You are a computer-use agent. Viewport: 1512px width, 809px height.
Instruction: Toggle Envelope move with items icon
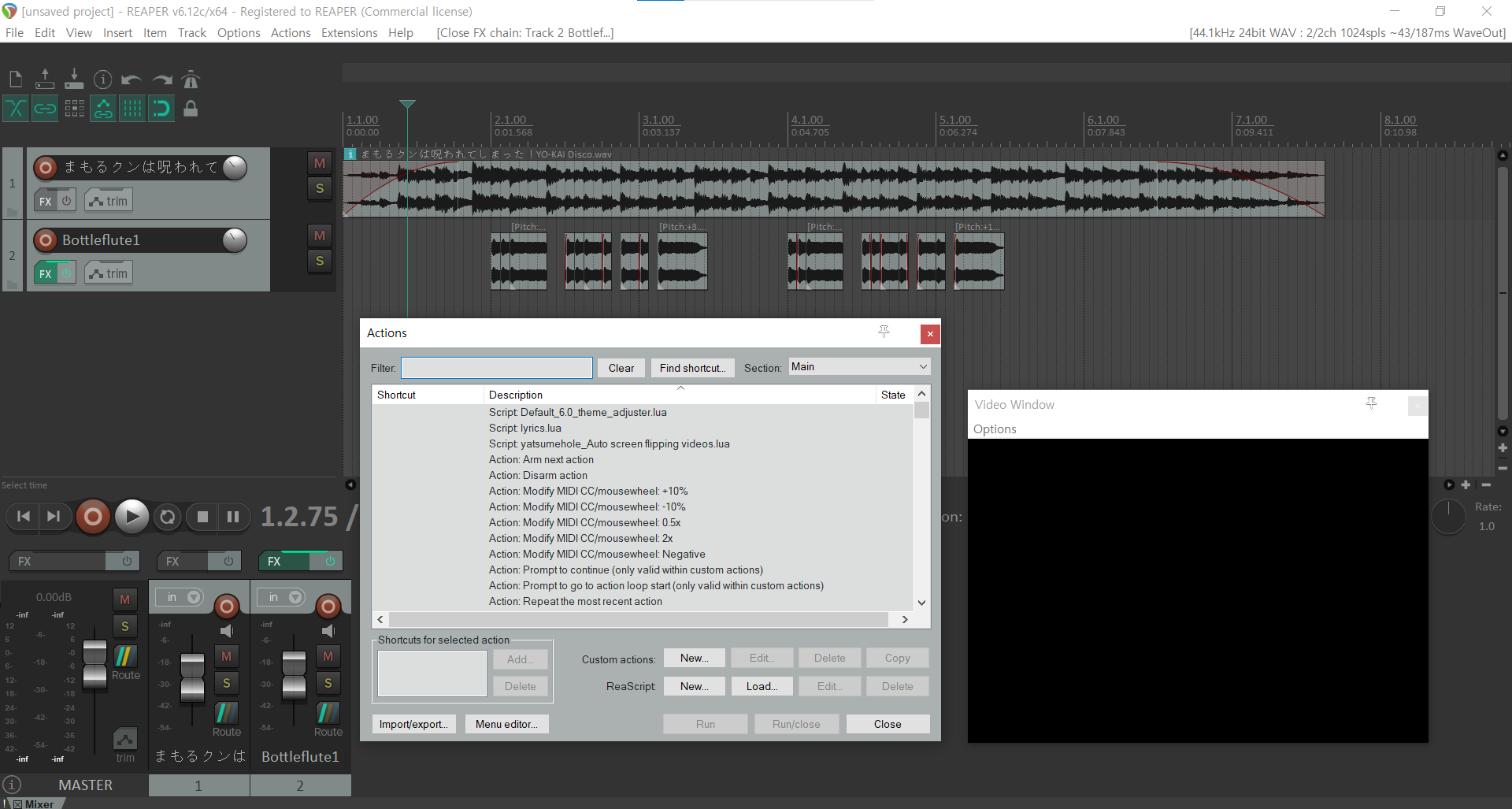(103, 108)
